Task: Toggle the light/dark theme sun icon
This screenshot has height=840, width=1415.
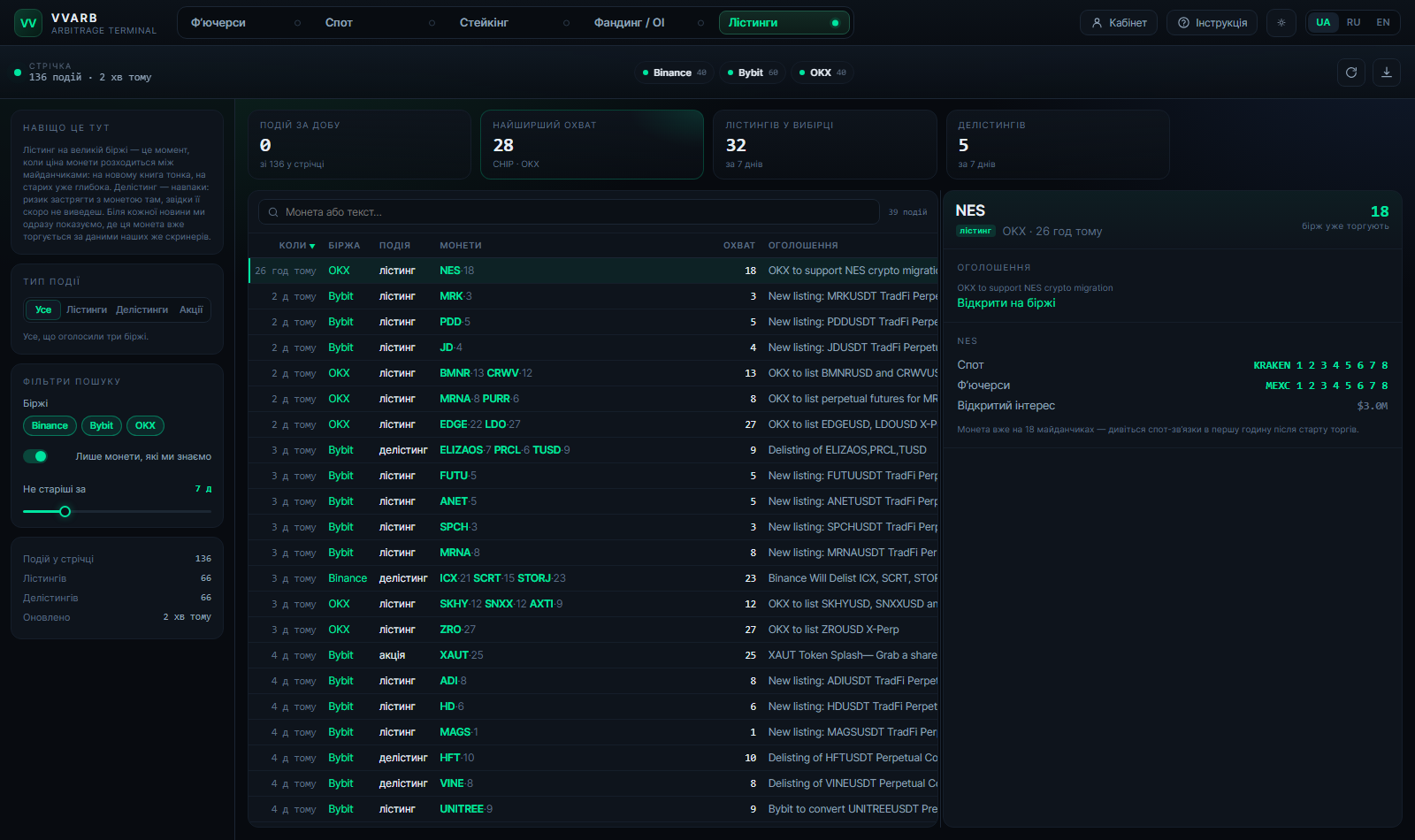Action: [1281, 23]
